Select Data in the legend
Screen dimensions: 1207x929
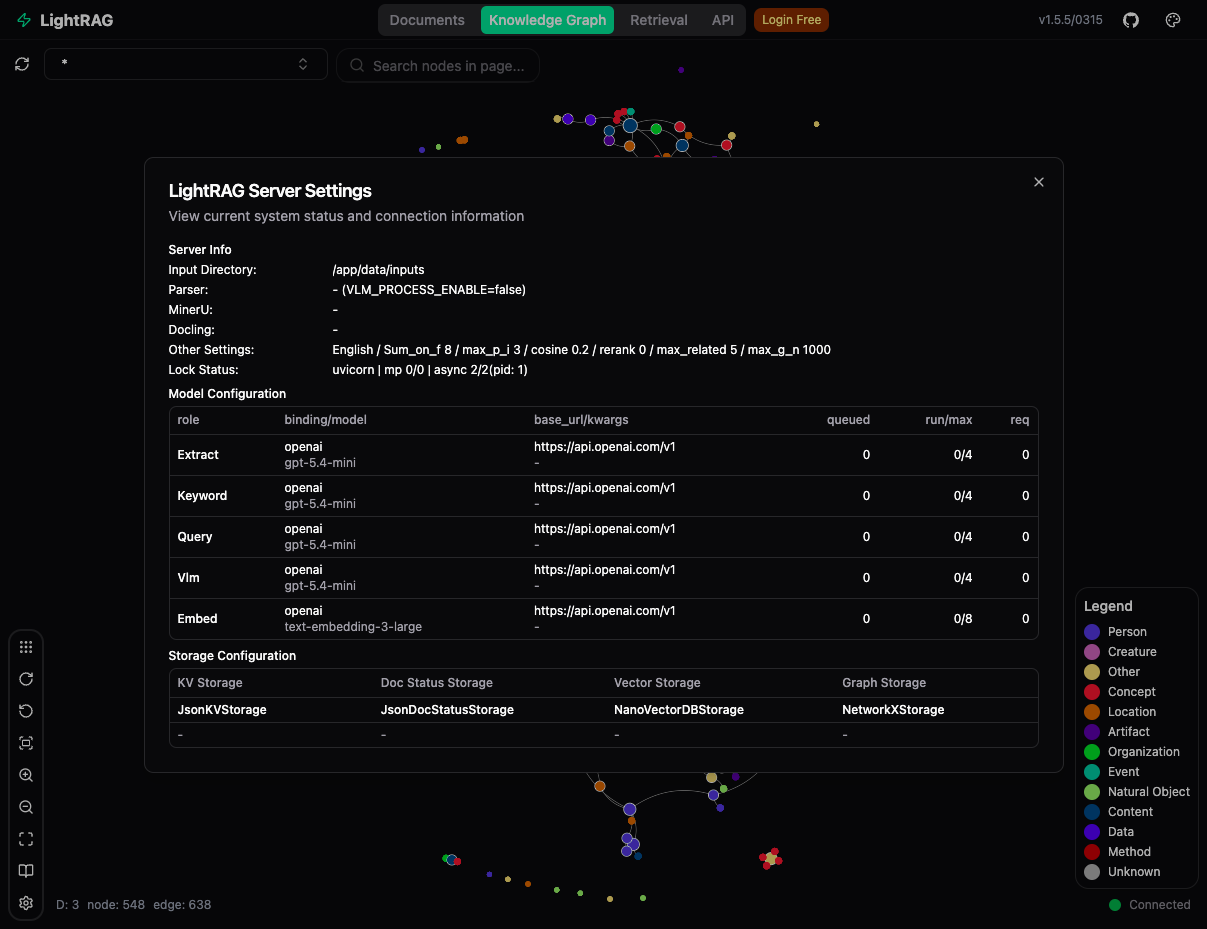(1121, 832)
